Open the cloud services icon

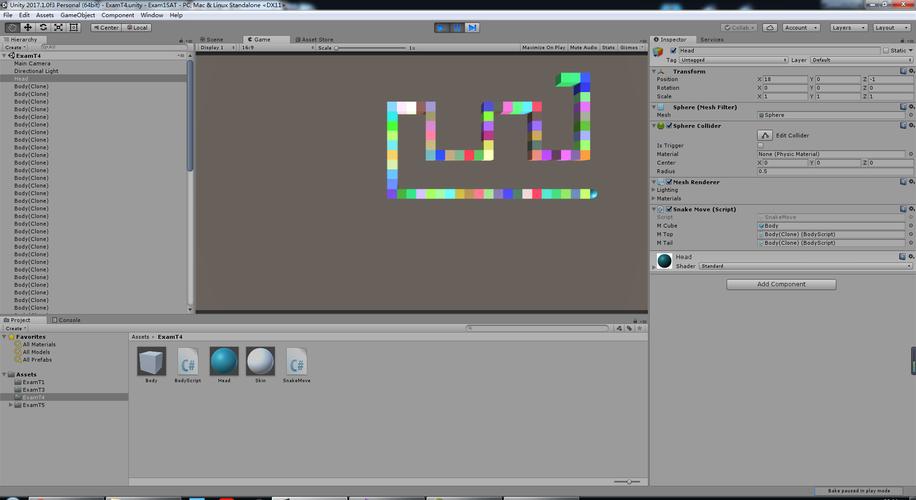tap(770, 27)
